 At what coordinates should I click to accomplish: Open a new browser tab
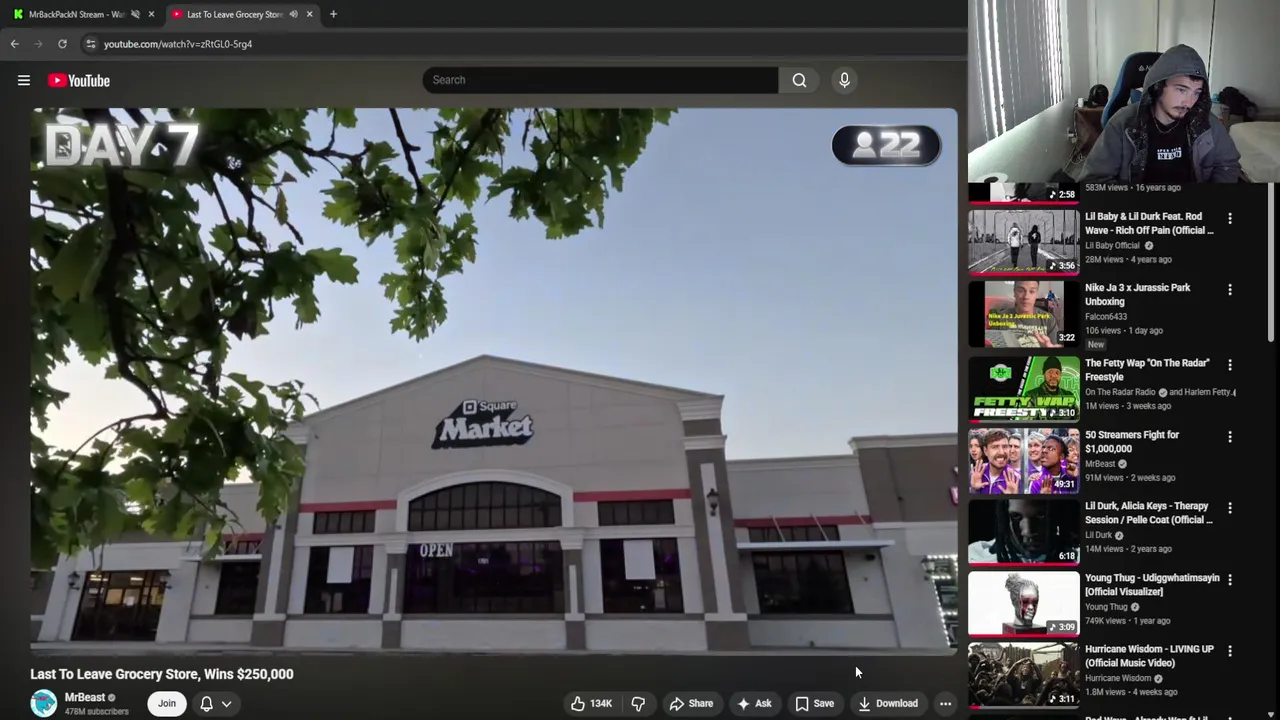click(x=333, y=14)
